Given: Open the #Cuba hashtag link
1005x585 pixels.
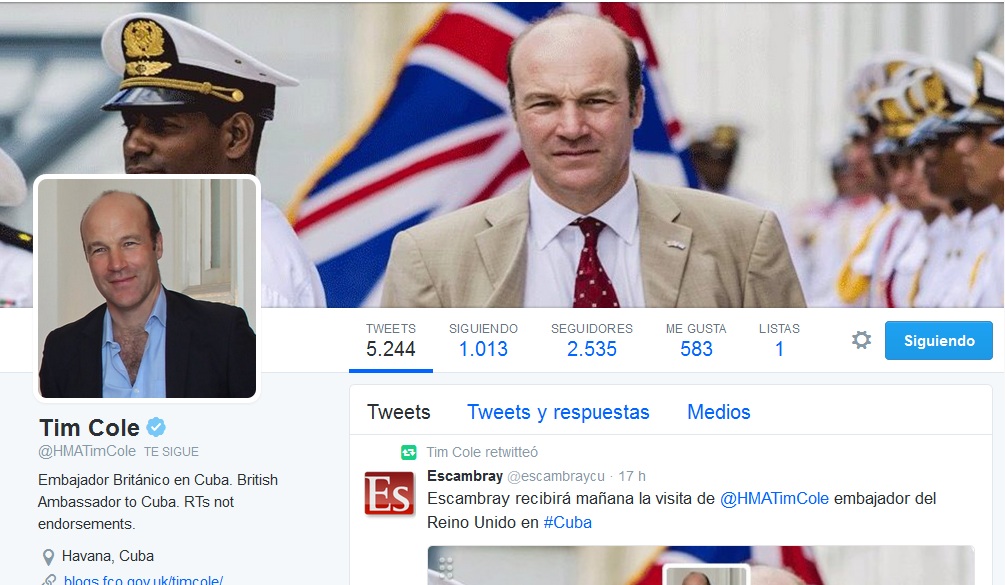Looking at the screenshot, I should [x=567, y=522].
